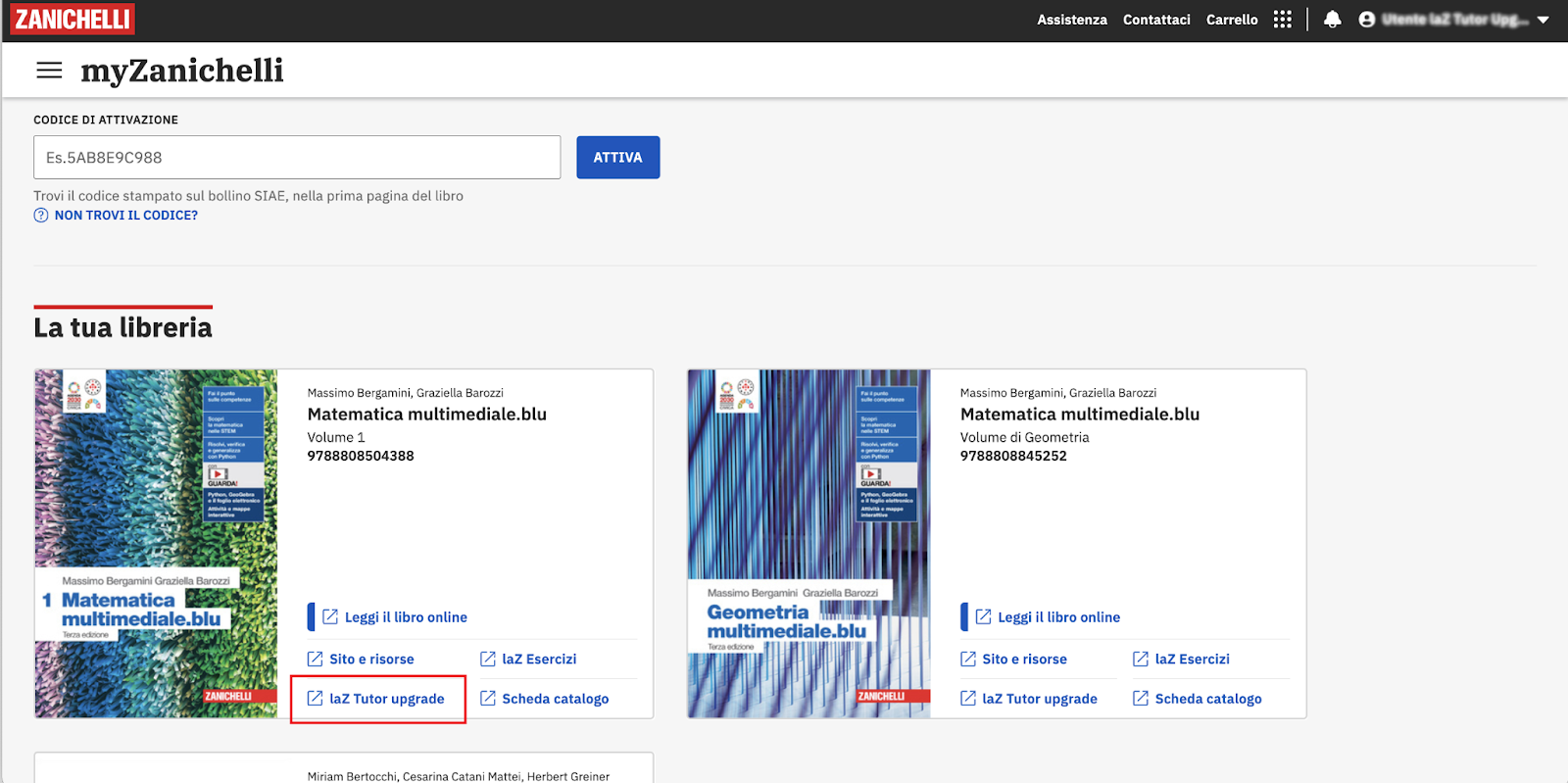Viewport: 1568px width, 783px height.
Task: Open the apps grid icon
Action: click(x=1282, y=20)
